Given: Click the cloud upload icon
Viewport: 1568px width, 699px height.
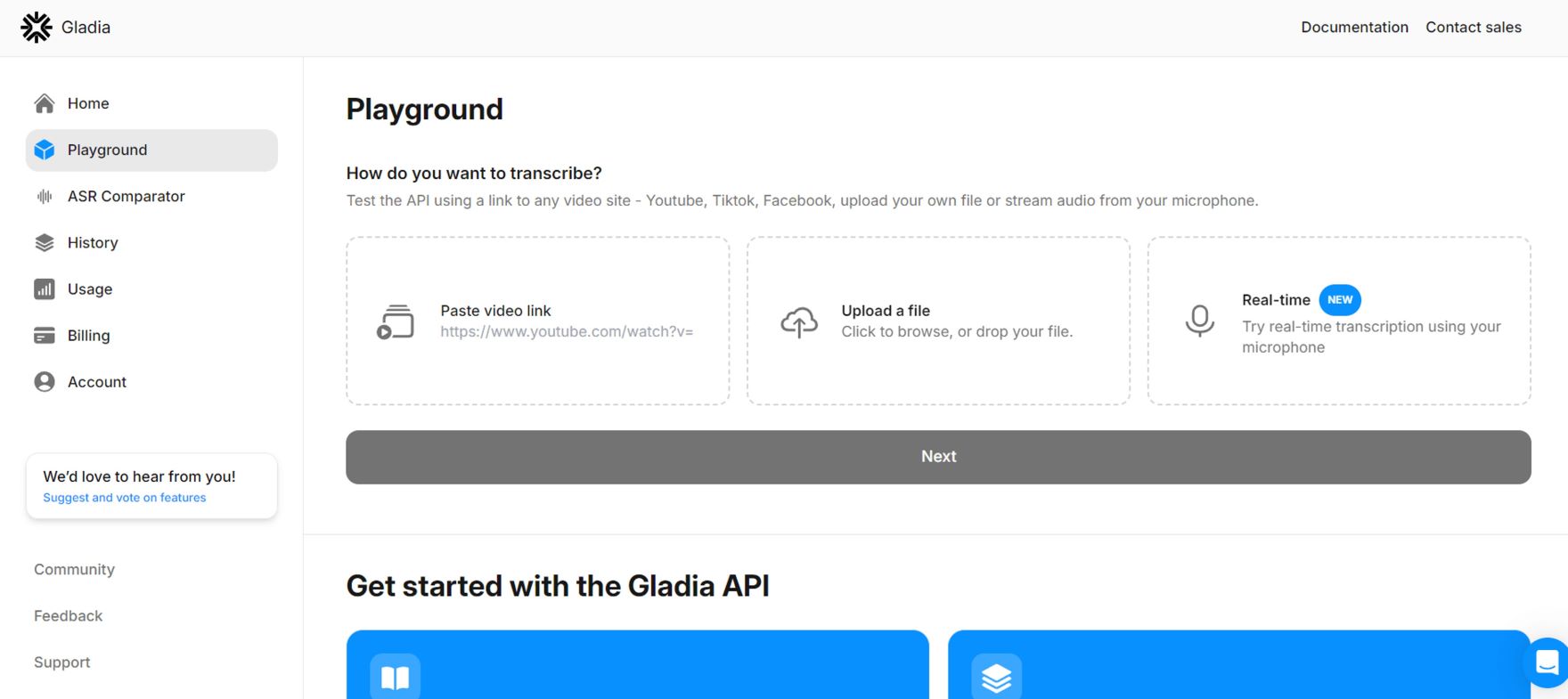Looking at the screenshot, I should (x=799, y=321).
